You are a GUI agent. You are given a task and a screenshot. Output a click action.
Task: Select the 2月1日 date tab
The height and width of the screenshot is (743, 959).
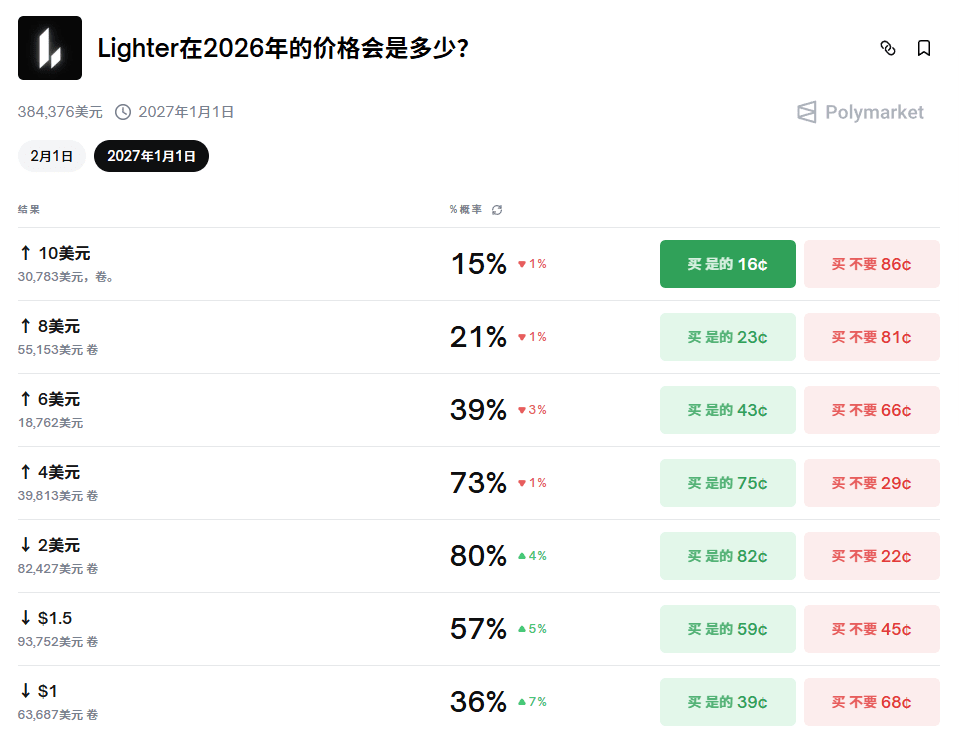(x=52, y=156)
